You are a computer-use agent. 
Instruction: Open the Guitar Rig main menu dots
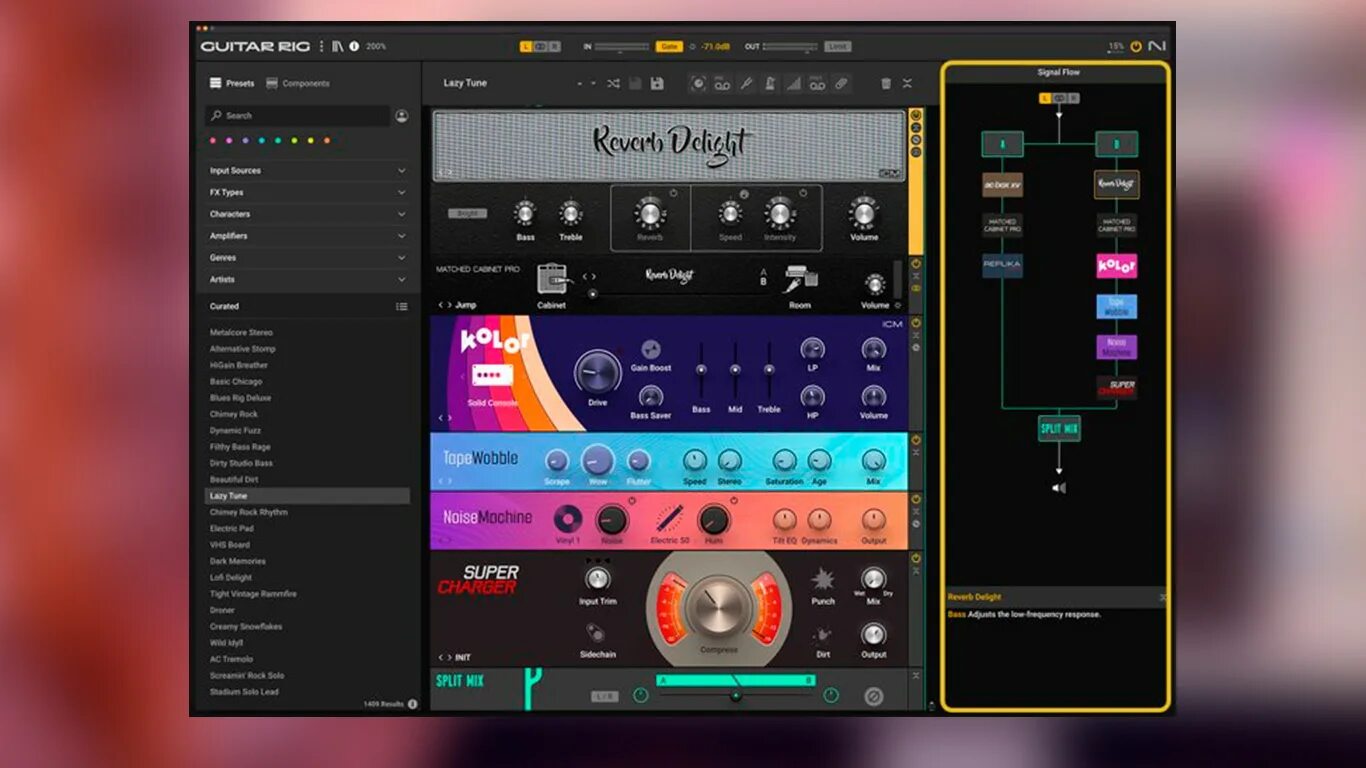[x=321, y=46]
